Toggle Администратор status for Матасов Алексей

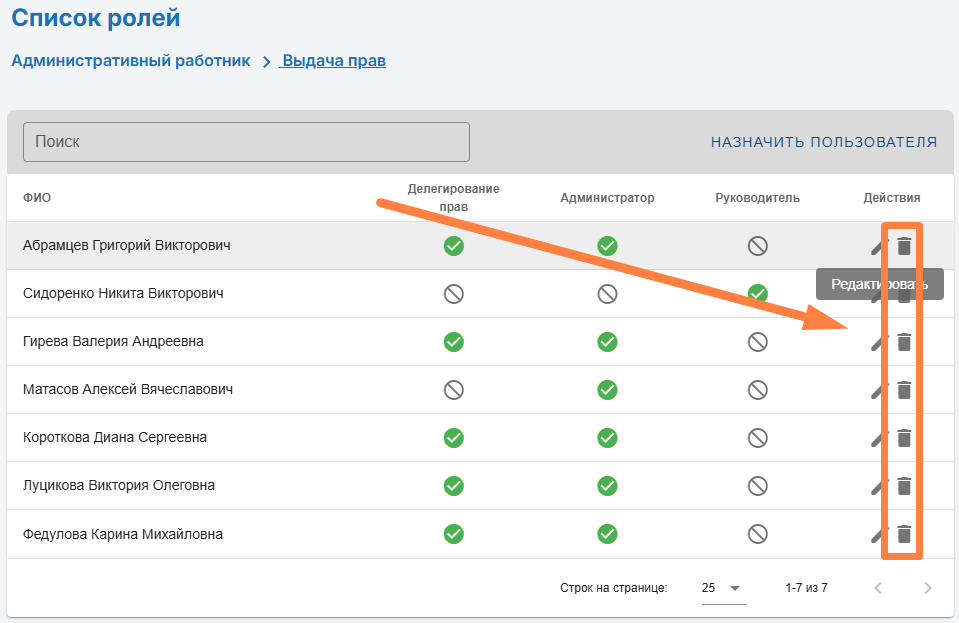pos(607,390)
